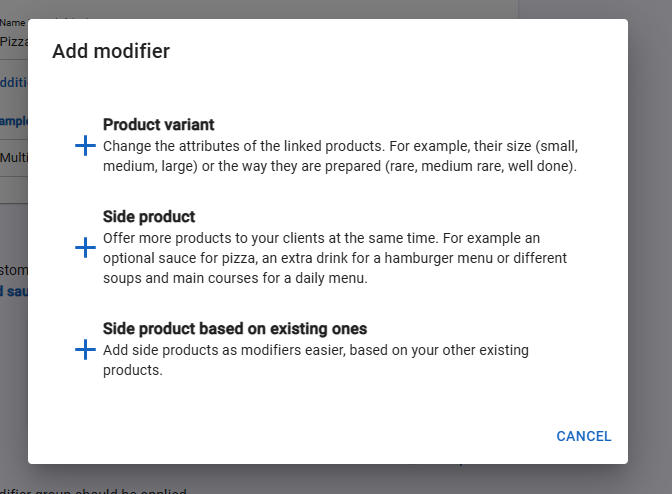Click the description mentioning optional sauce for pizza
The width and height of the screenshot is (672, 494).
(335, 258)
